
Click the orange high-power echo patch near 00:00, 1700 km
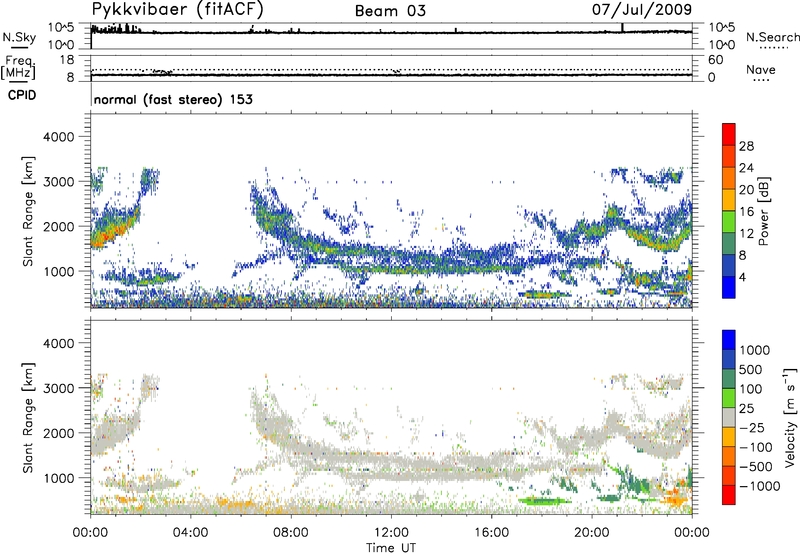pyautogui.click(x=105, y=236)
